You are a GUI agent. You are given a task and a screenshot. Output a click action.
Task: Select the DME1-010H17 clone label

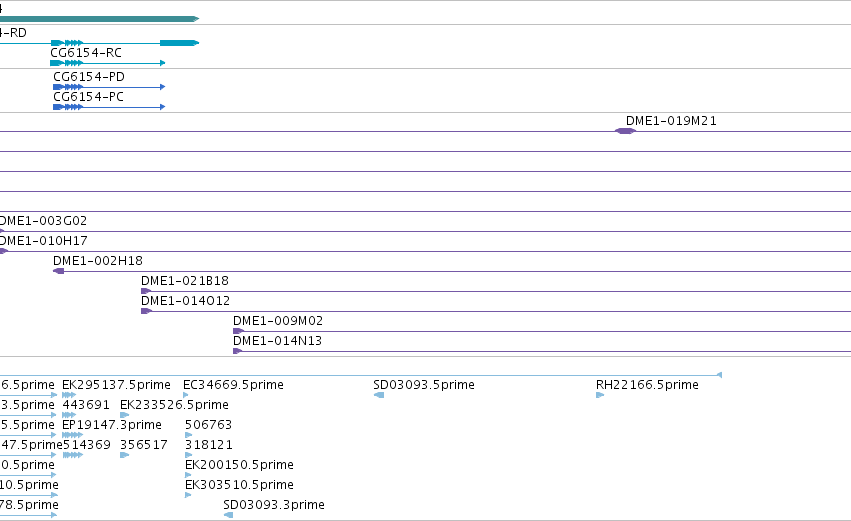[43, 240]
